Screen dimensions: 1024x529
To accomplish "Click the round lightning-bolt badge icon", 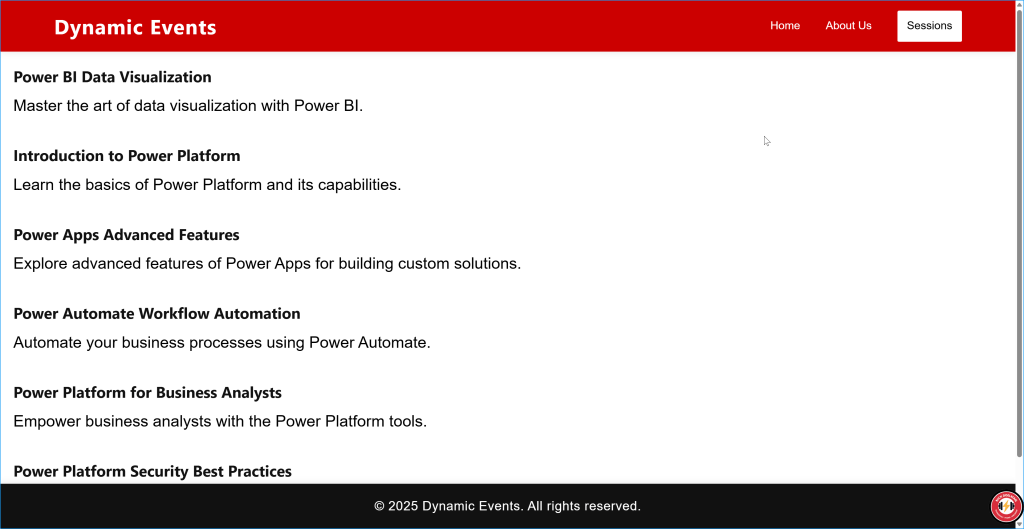I will [x=1003, y=507].
